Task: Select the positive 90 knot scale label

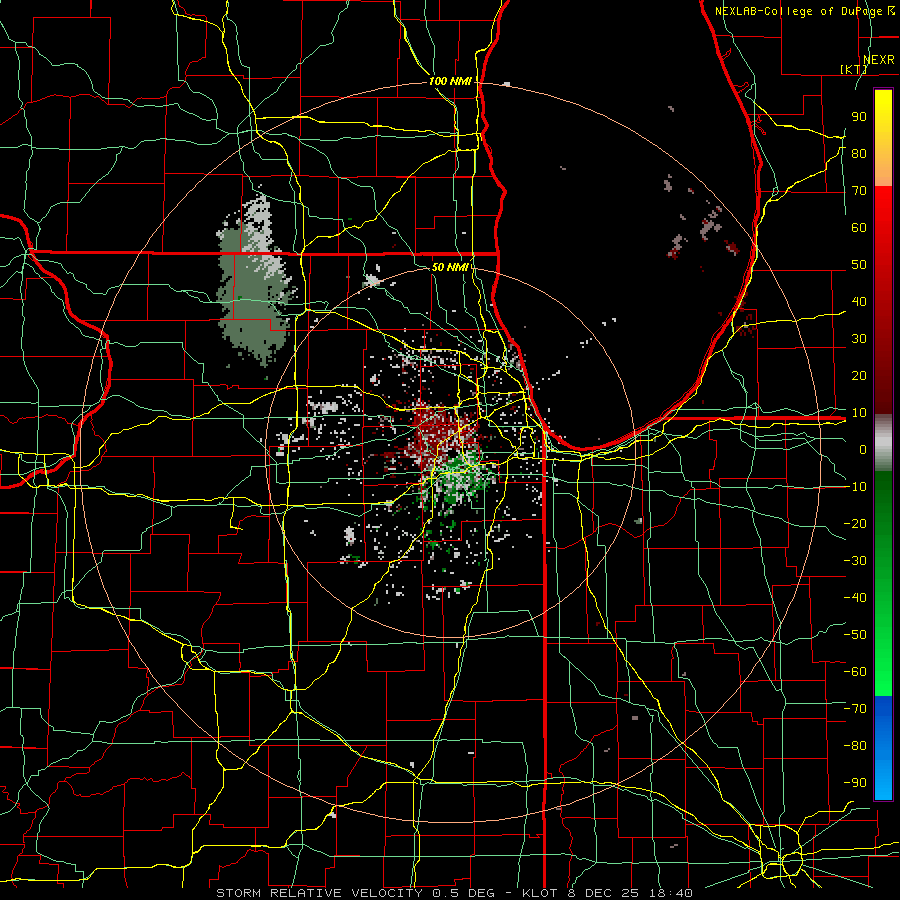Action: coord(859,117)
